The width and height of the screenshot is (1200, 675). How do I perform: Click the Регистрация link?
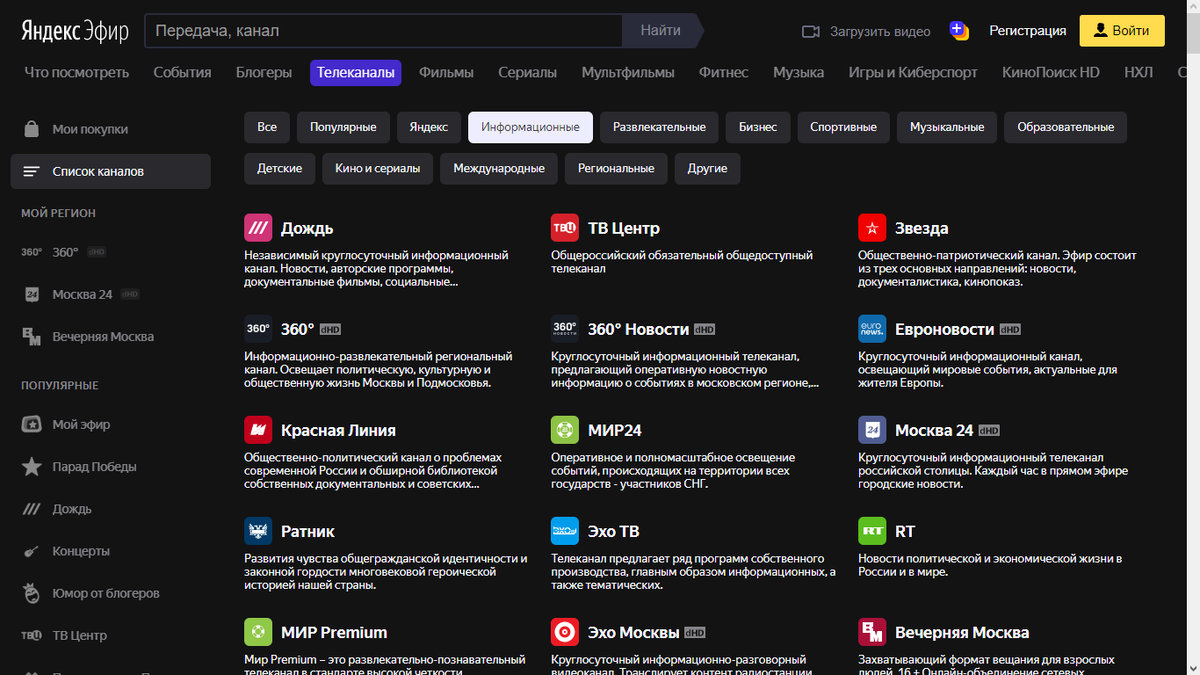(1028, 31)
